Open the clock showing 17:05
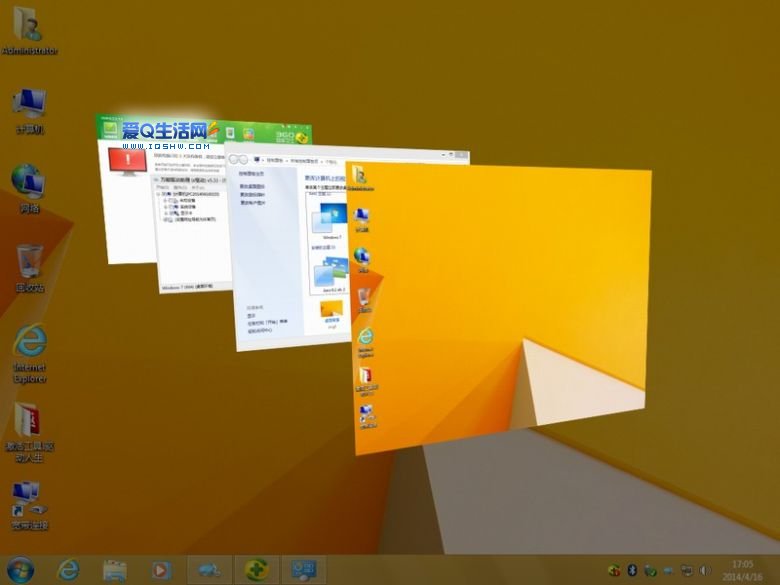The height and width of the screenshot is (585, 780). pyautogui.click(x=743, y=570)
